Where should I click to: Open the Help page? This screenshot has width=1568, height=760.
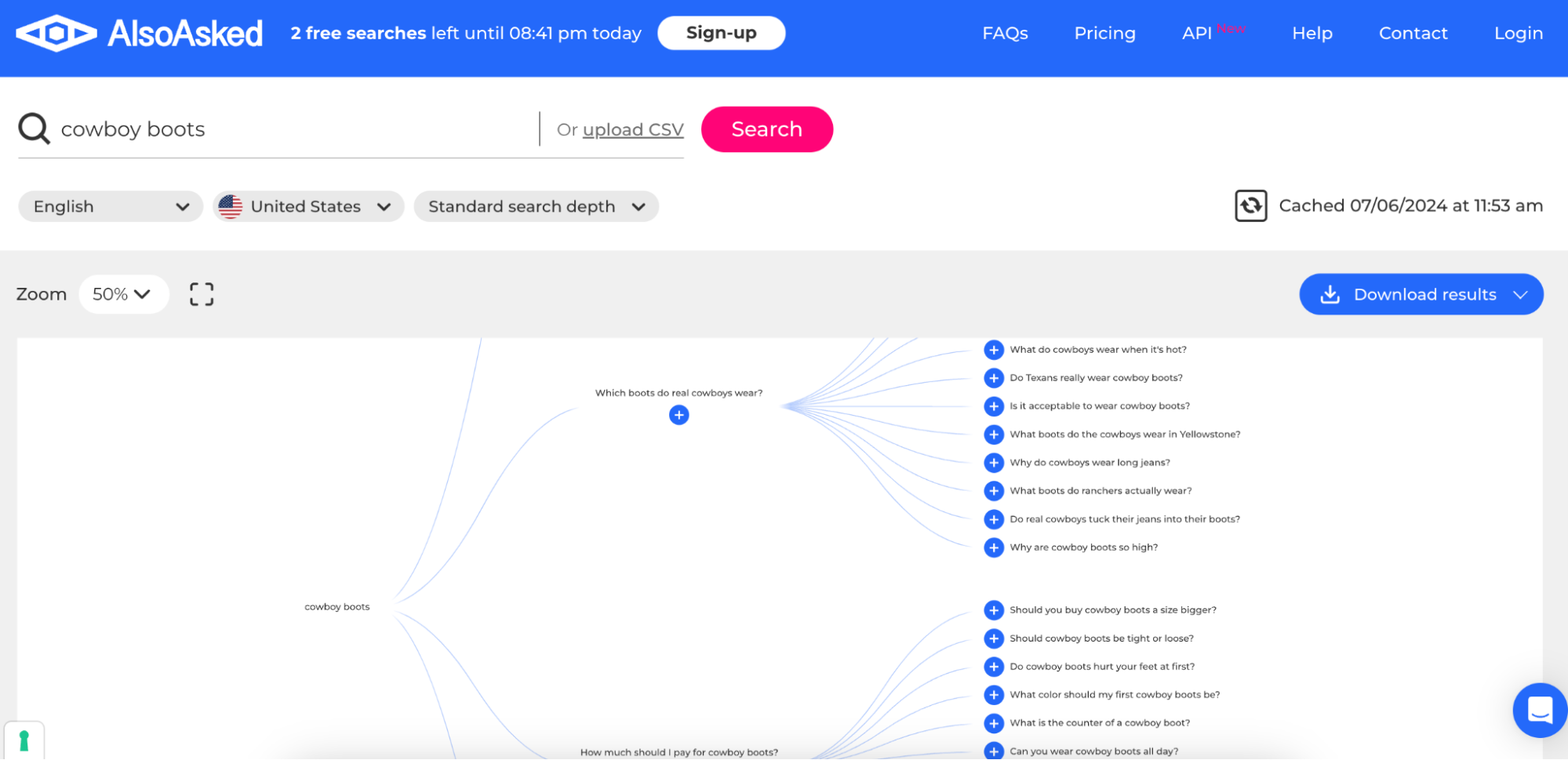tap(1312, 33)
